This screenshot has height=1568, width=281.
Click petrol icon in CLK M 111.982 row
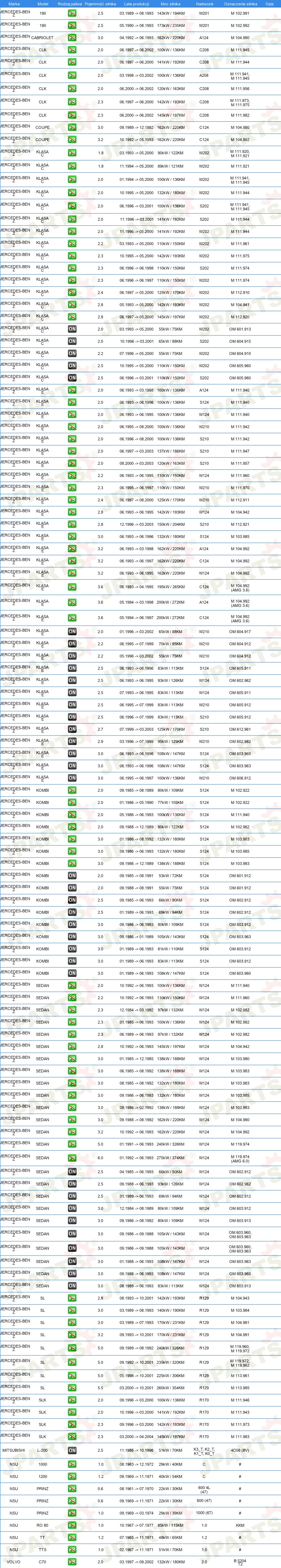pyautogui.click(x=72, y=115)
